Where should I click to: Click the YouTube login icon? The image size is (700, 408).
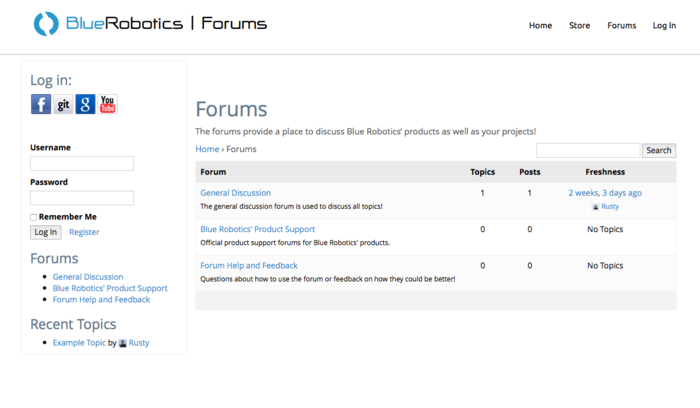click(108, 104)
